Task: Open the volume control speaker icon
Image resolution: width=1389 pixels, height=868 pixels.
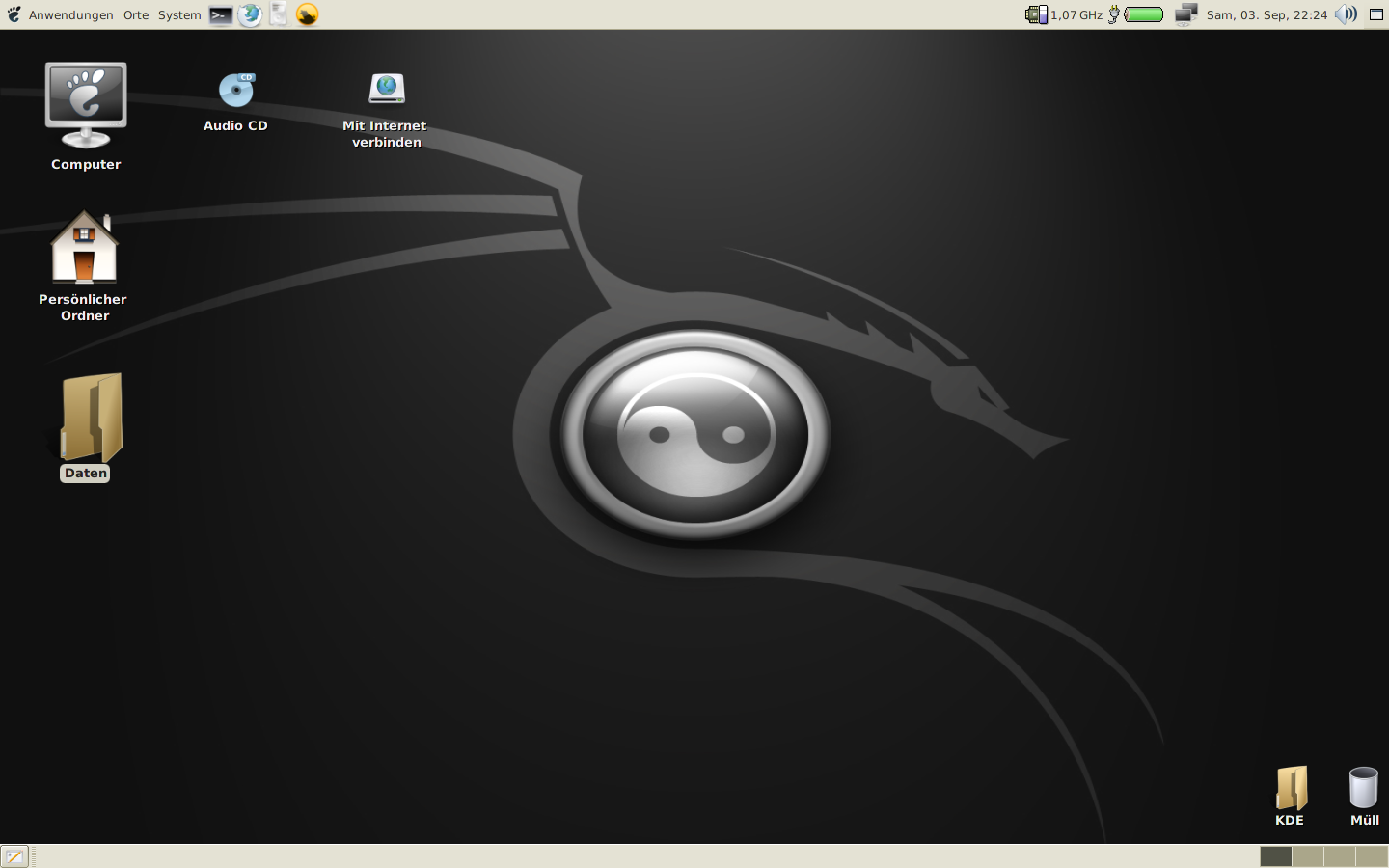Action: [x=1347, y=14]
